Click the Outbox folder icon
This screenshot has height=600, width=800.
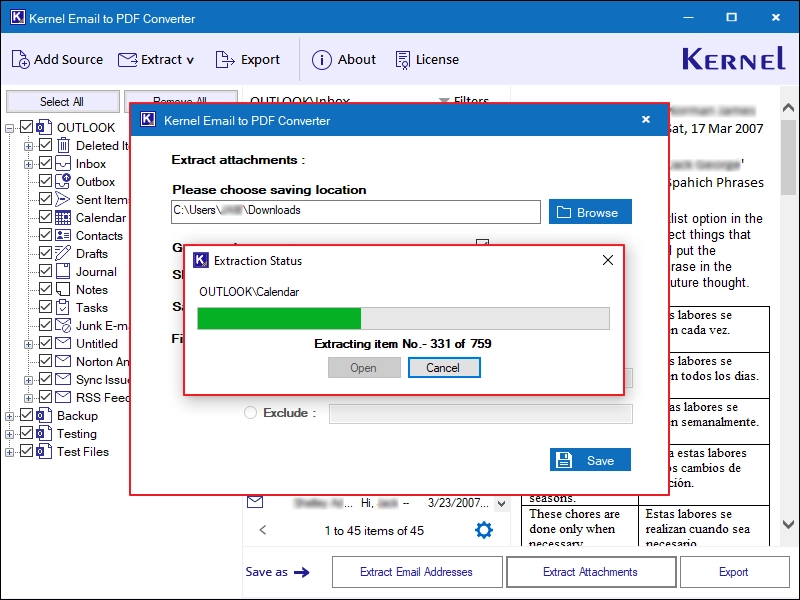[63, 181]
